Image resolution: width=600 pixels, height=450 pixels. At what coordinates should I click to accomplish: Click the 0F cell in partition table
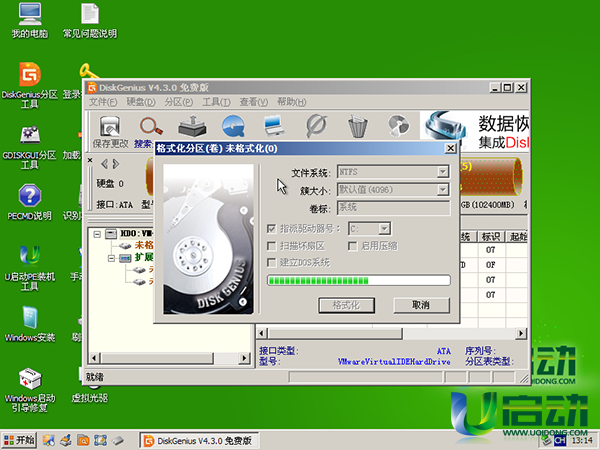[491, 264]
